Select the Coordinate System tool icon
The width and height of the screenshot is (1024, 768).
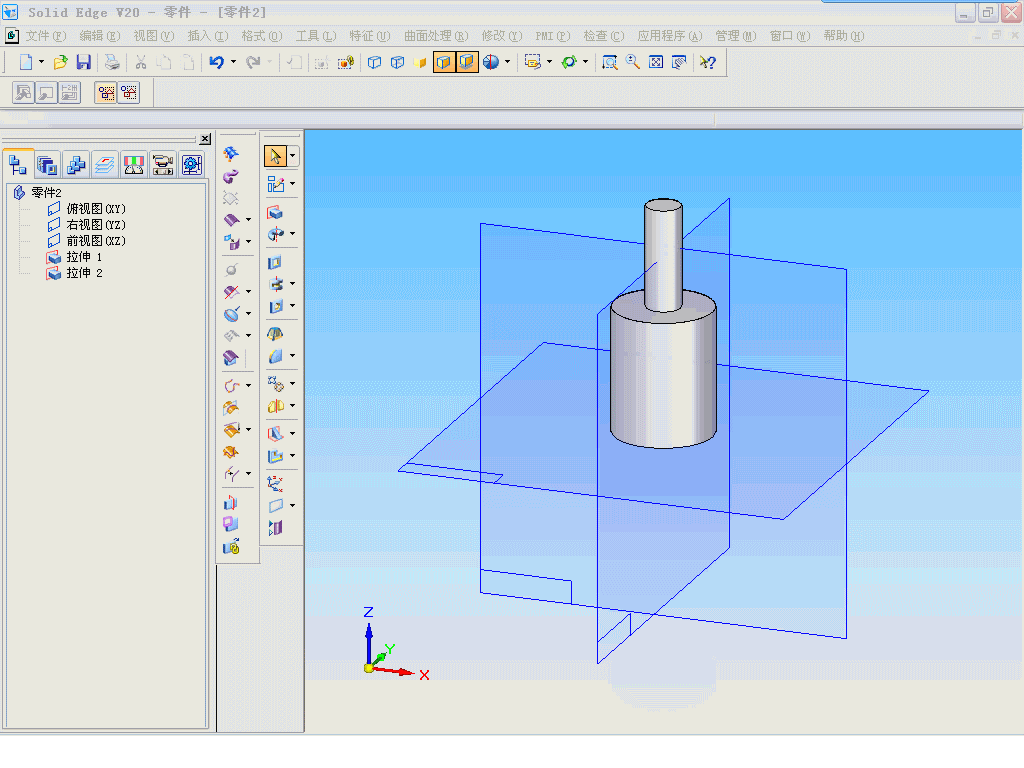[275, 484]
